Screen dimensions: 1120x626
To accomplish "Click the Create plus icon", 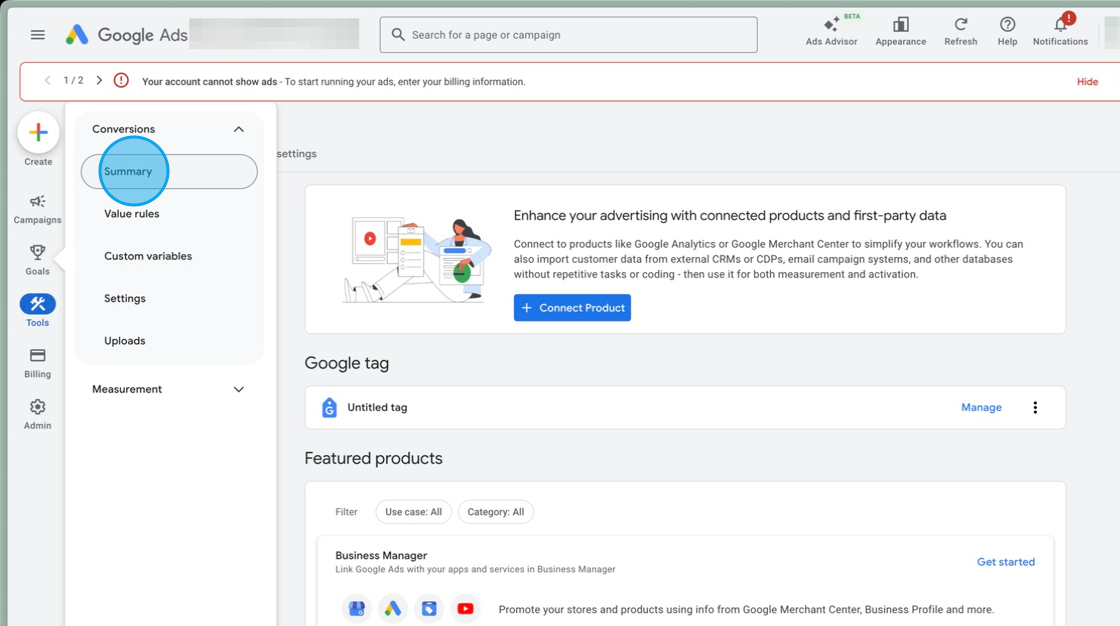I will tap(37, 132).
